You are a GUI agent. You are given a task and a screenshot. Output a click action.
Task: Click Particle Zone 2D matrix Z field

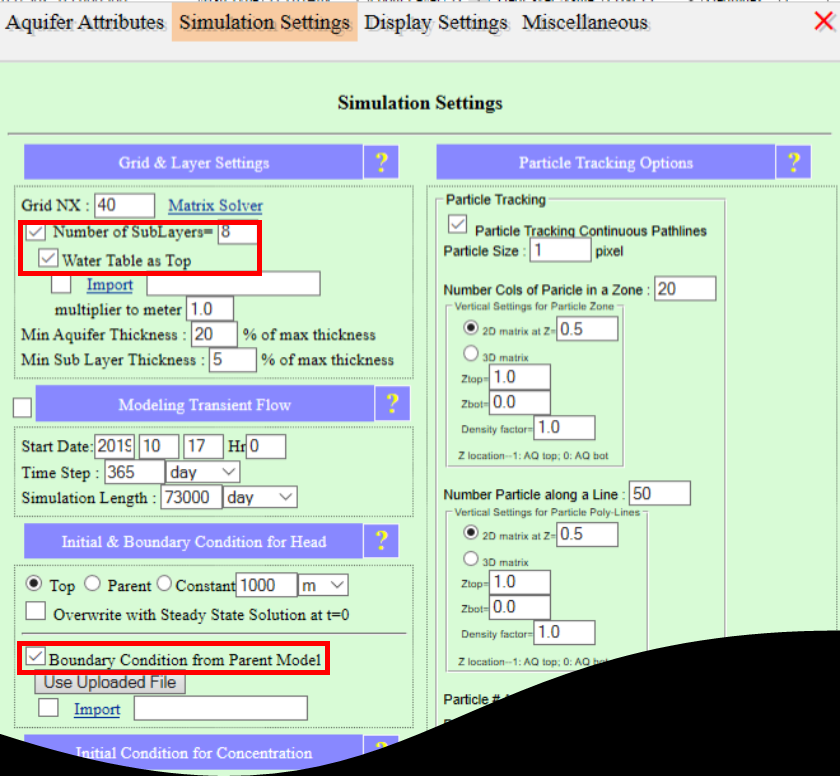tap(587, 328)
